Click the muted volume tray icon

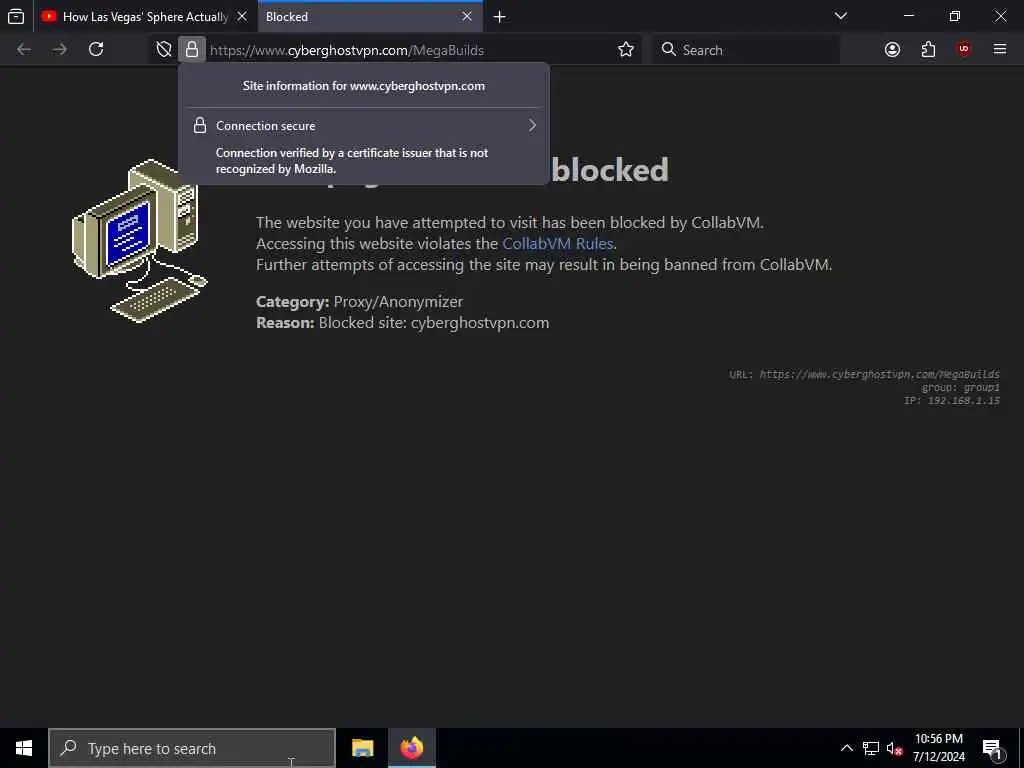894,748
